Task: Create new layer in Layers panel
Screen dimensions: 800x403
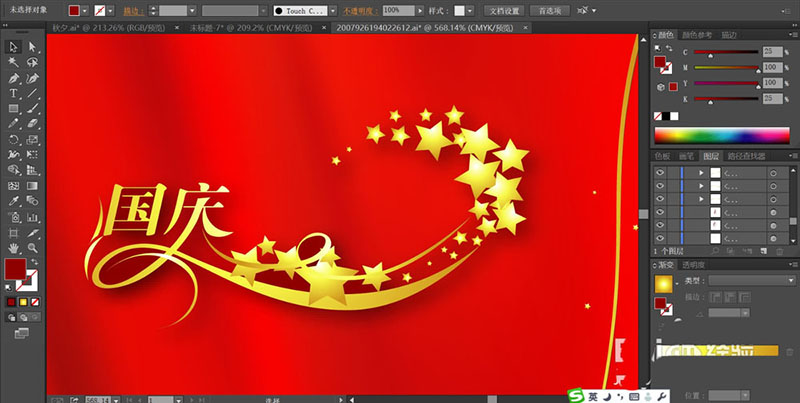Action: tap(763, 251)
